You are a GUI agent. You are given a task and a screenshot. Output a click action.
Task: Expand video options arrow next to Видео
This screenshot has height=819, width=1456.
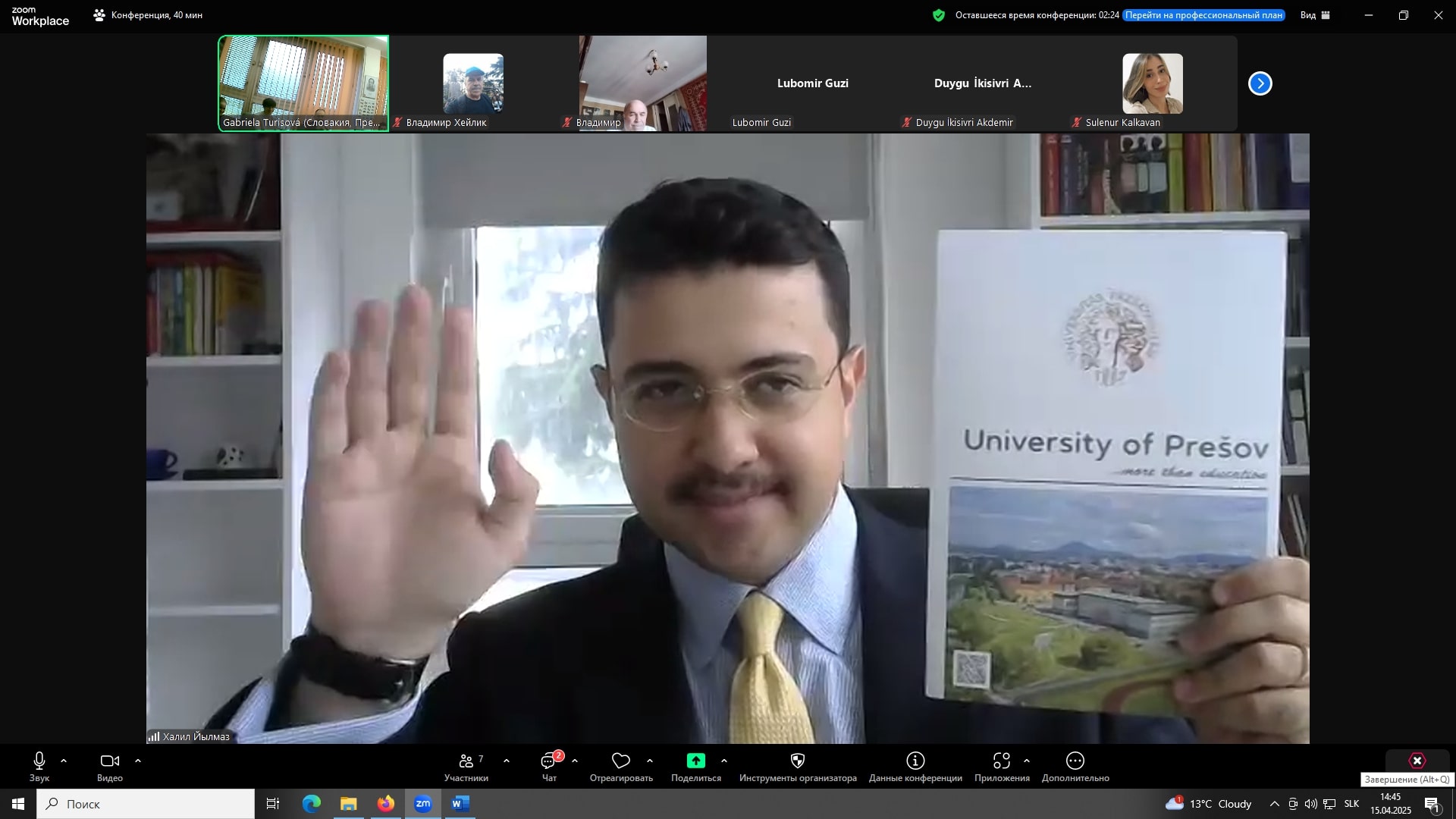click(x=138, y=761)
